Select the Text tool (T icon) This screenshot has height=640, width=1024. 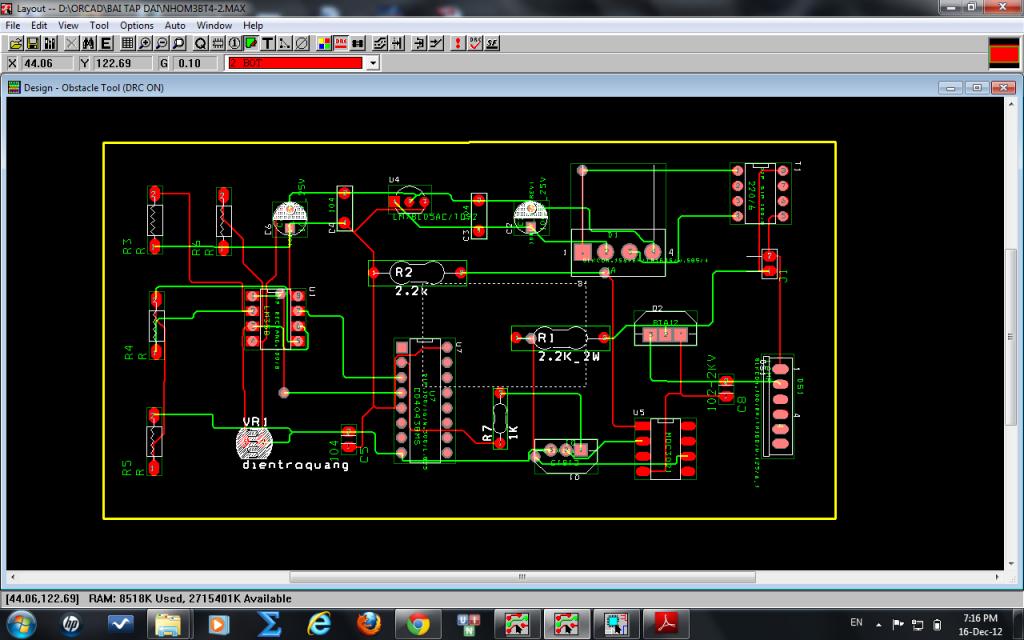(268, 44)
